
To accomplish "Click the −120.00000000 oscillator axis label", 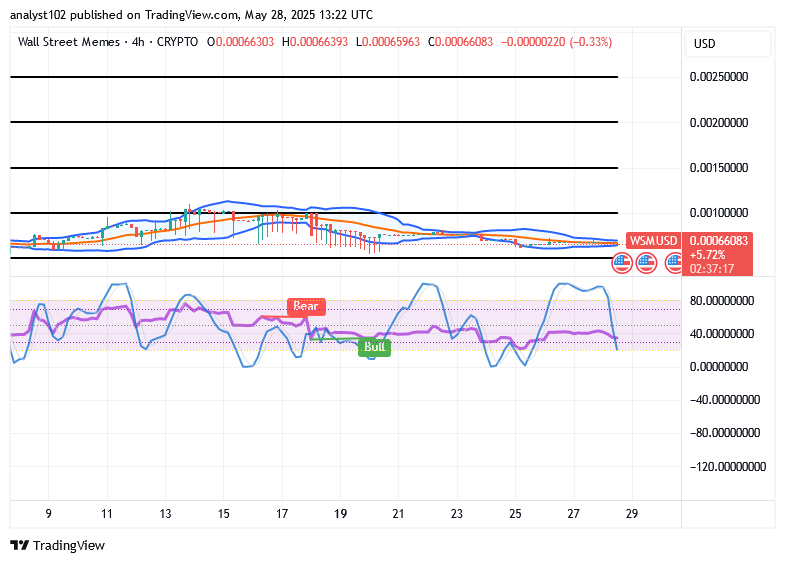I will point(728,467).
